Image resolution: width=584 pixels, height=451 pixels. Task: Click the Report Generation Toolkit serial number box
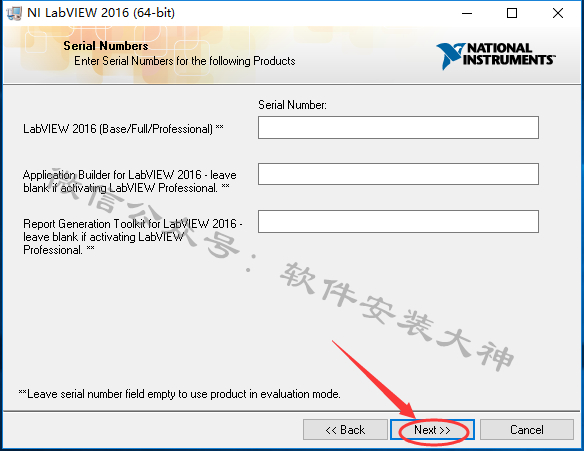(398, 221)
